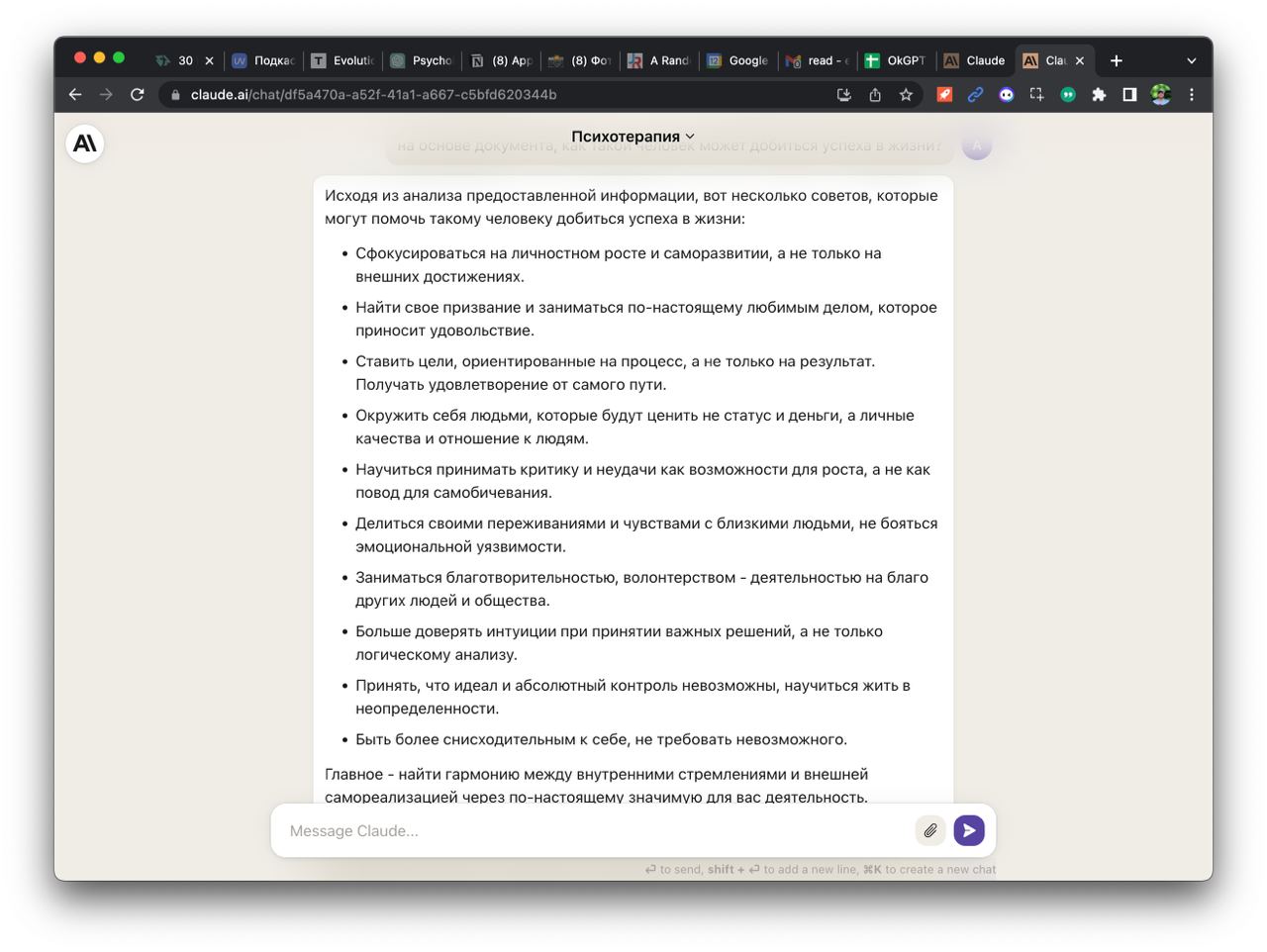Click the user avatar beside the faded message
Image resolution: width=1267 pixels, height=952 pixels.
(x=977, y=145)
